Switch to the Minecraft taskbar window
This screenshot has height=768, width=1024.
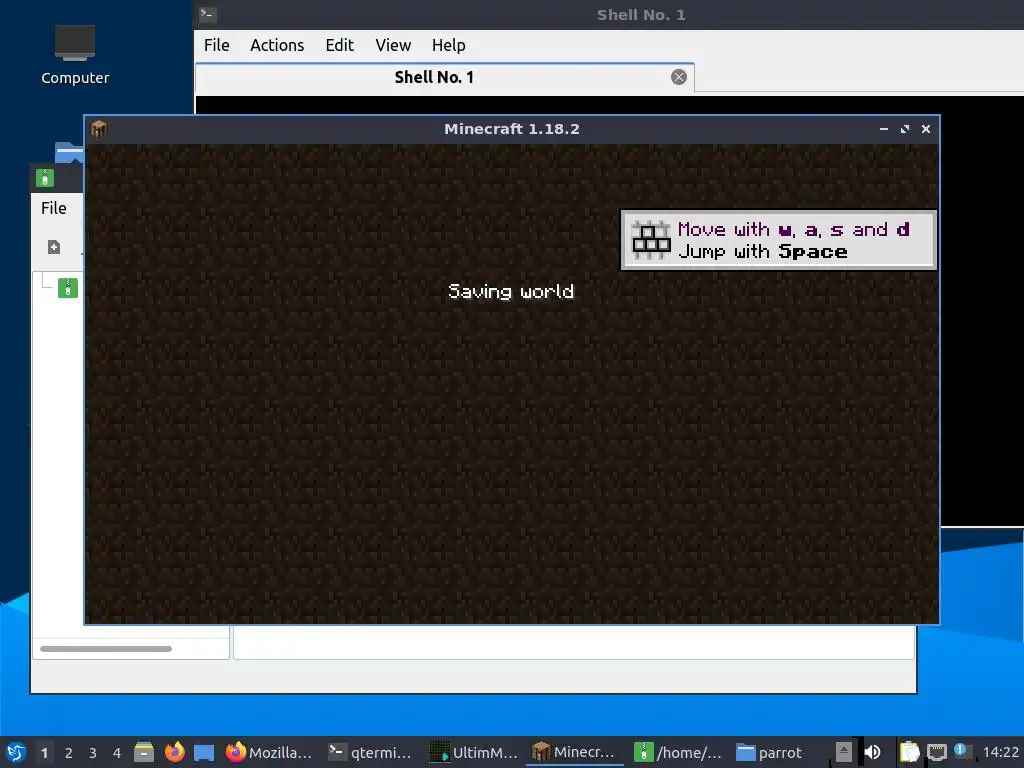tap(577, 752)
